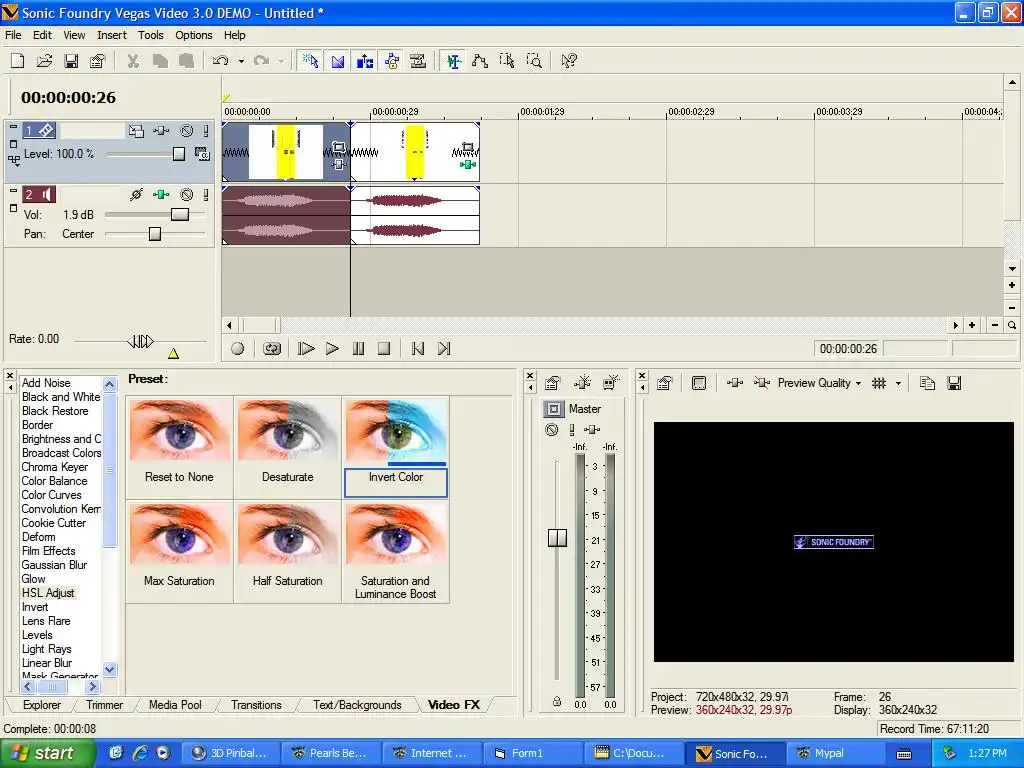Screen dimensions: 1024x768
Task: Switch to the Media Pool tab
Action: [x=175, y=705]
